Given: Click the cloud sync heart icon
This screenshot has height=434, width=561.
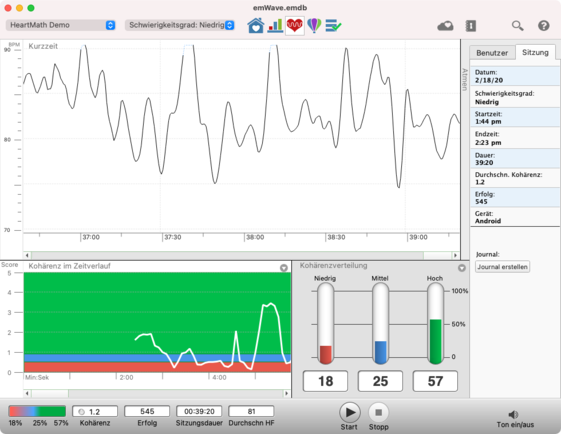Looking at the screenshot, I should [x=445, y=26].
